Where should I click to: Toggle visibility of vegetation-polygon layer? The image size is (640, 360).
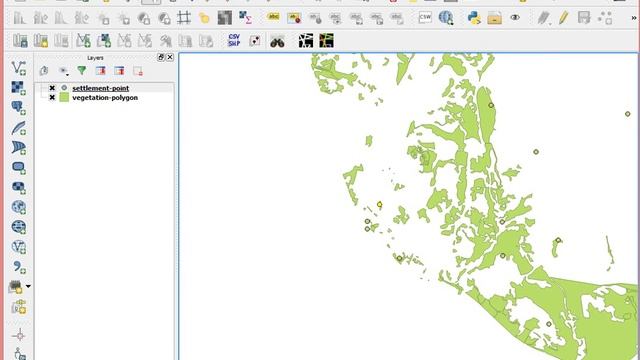pyautogui.click(x=52, y=98)
